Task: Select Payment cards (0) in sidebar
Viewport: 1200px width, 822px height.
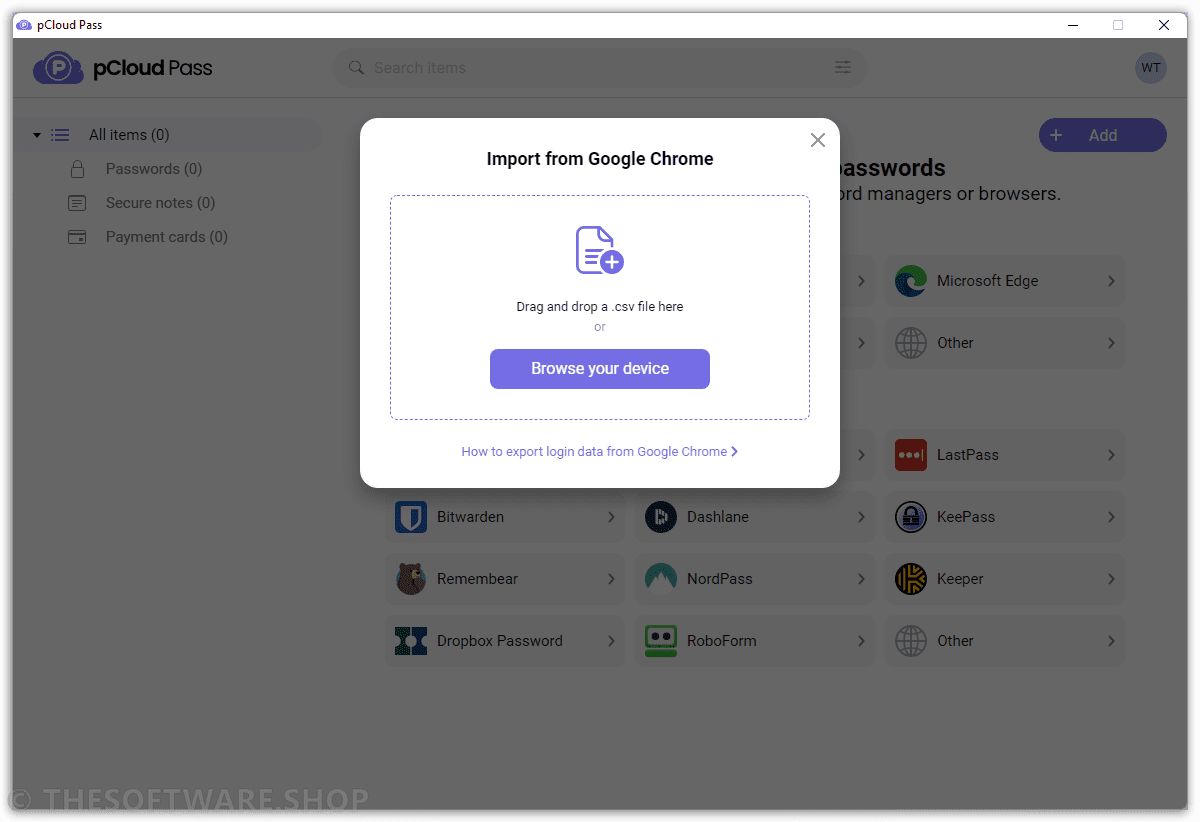Action: pyautogui.click(x=167, y=237)
